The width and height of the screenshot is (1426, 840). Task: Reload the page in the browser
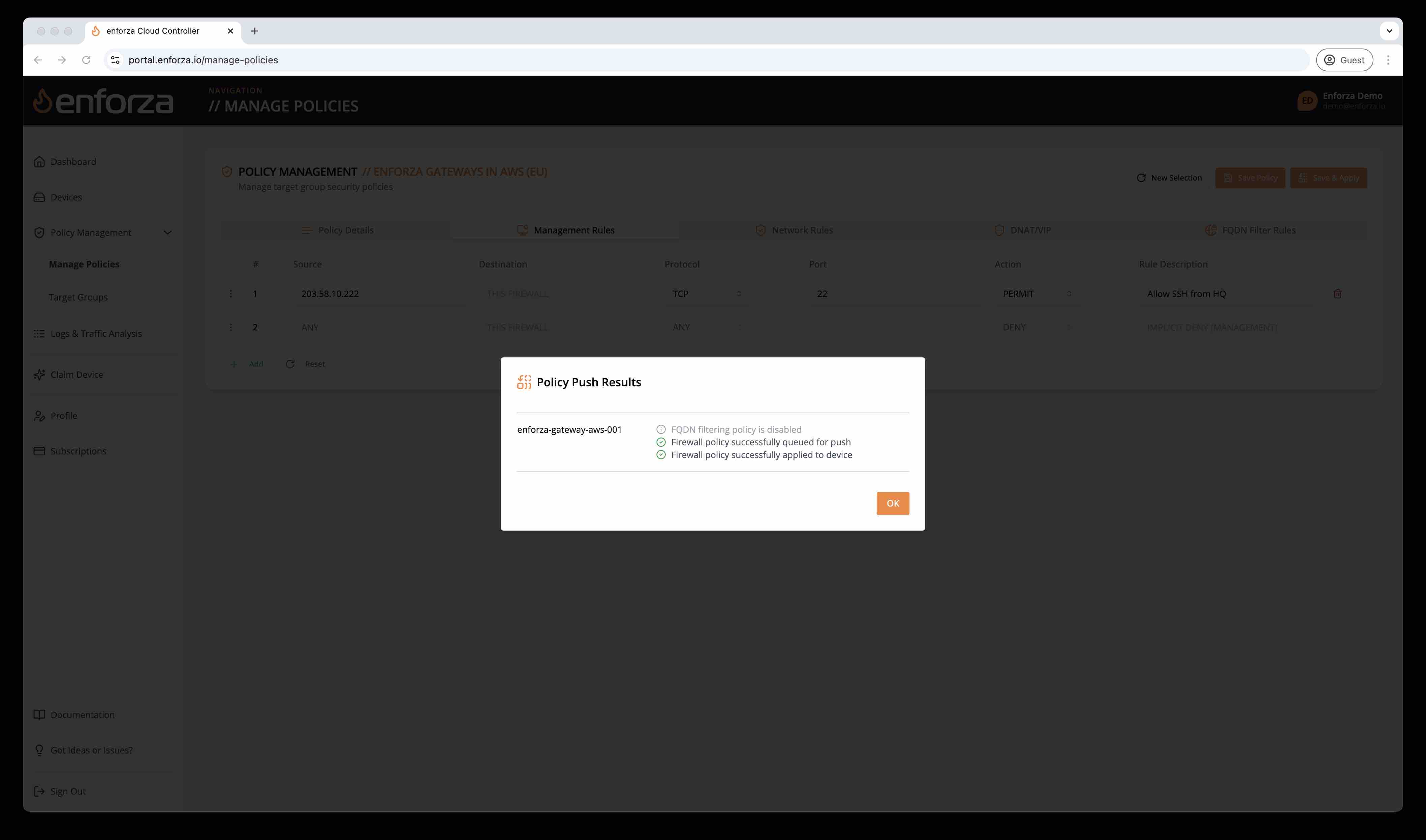86,60
